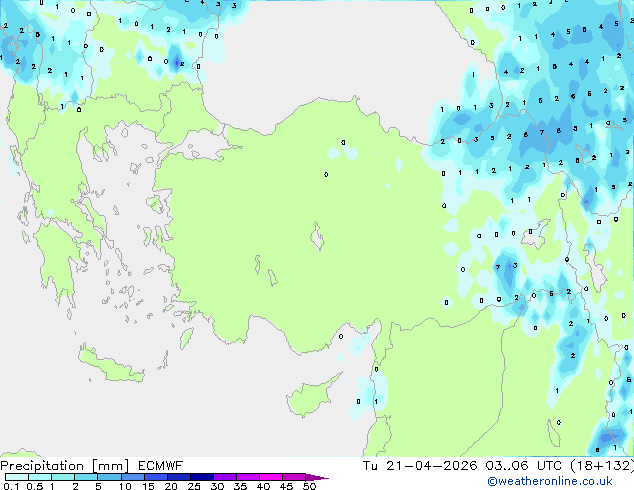634x490 pixels.
Task: Click the '35' legend scale label
Action: [x=240, y=486]
